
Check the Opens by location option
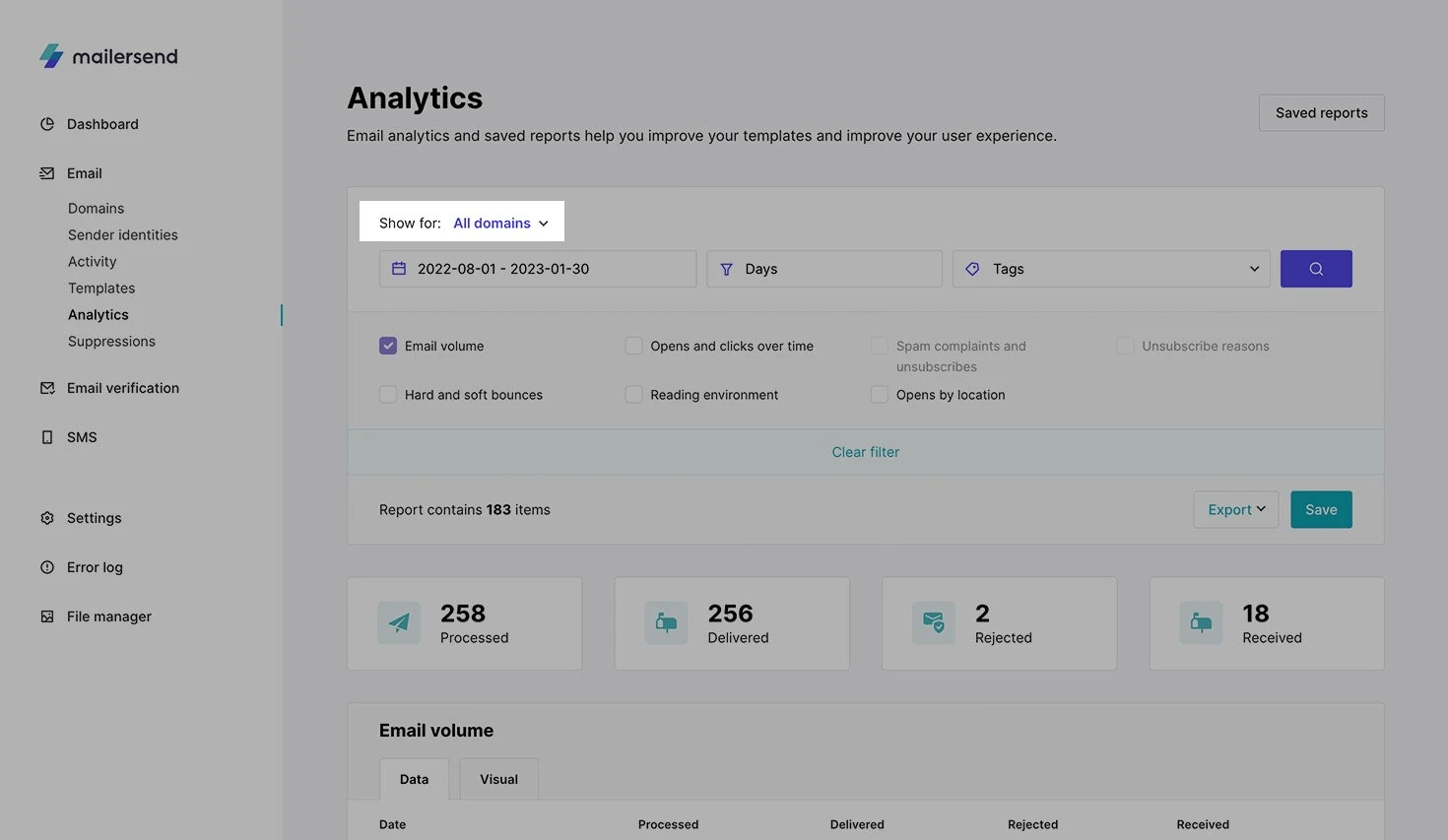[x=880, y=395]
